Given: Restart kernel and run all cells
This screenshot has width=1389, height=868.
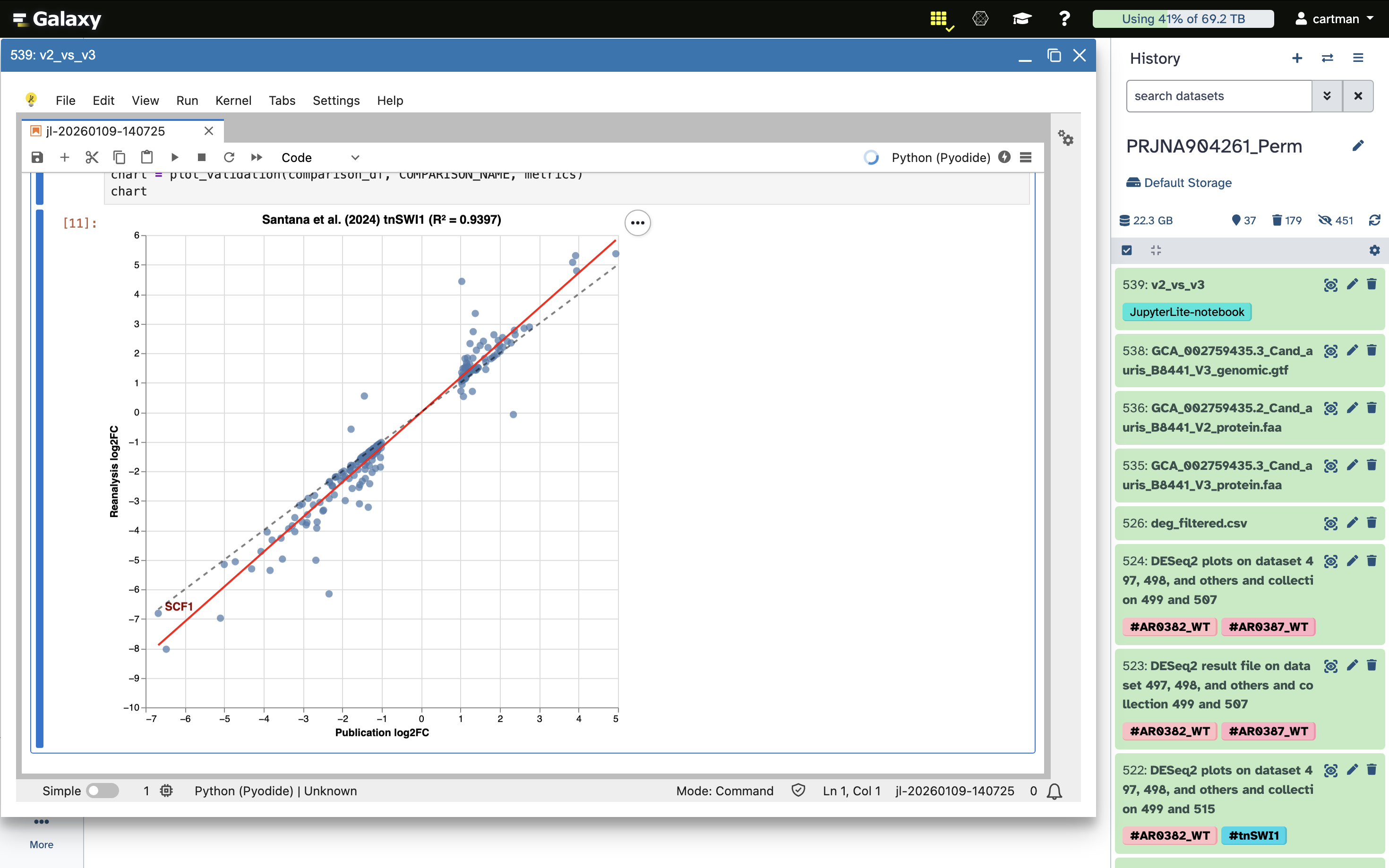Looking at the screenshot, I should [257, 157].
